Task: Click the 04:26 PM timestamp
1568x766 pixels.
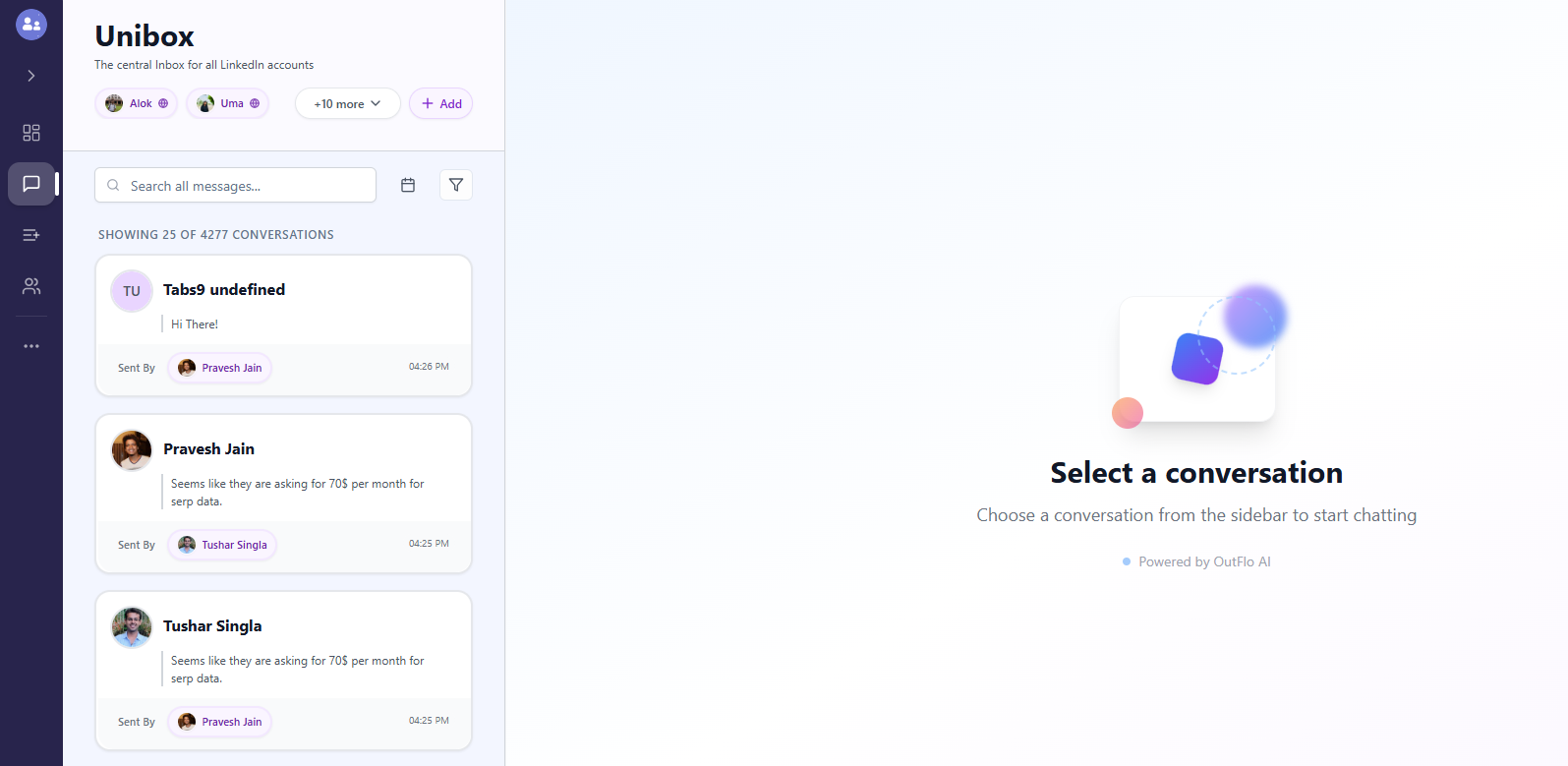Action: [429, 367]
